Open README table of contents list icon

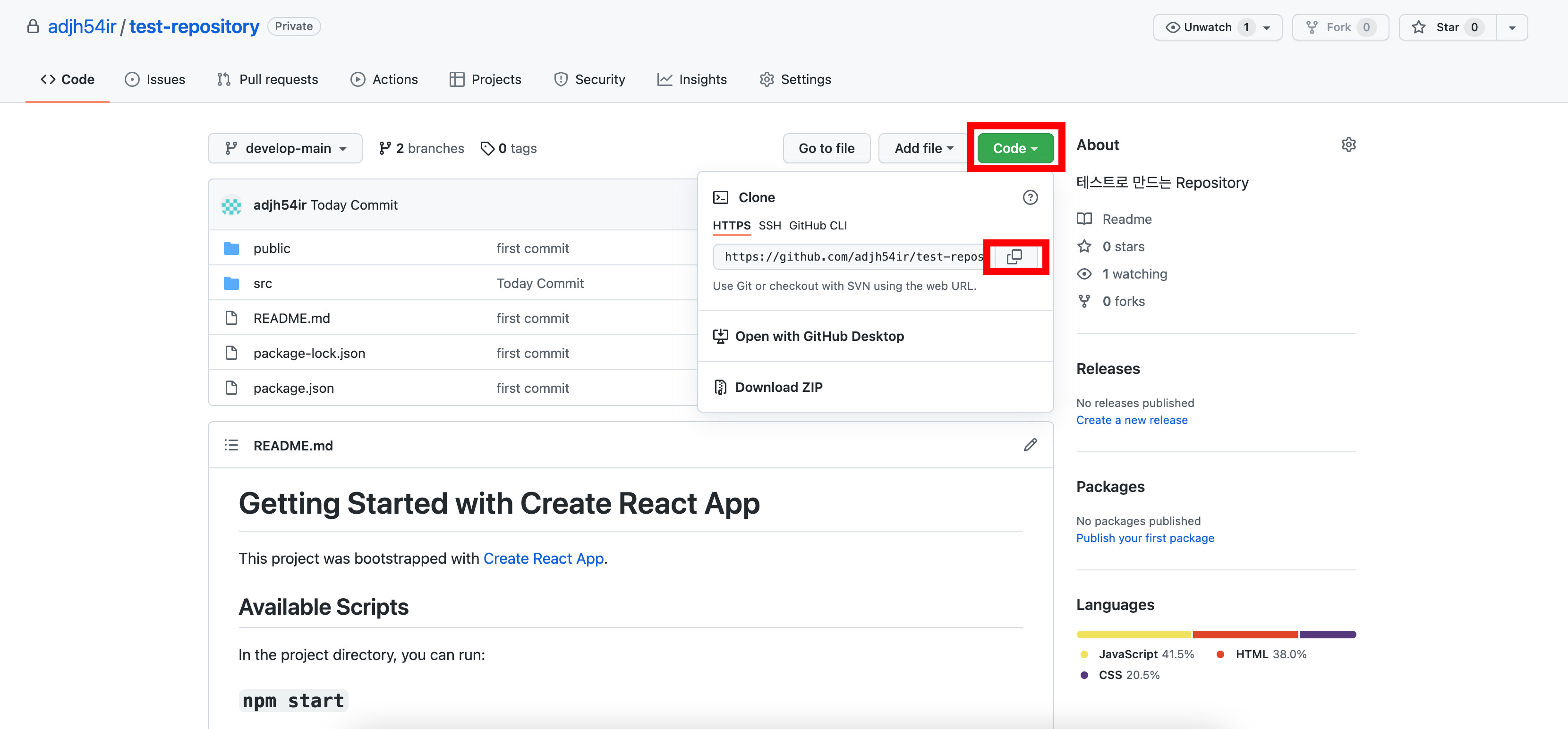pyautogui.click(x=231, y=445)
